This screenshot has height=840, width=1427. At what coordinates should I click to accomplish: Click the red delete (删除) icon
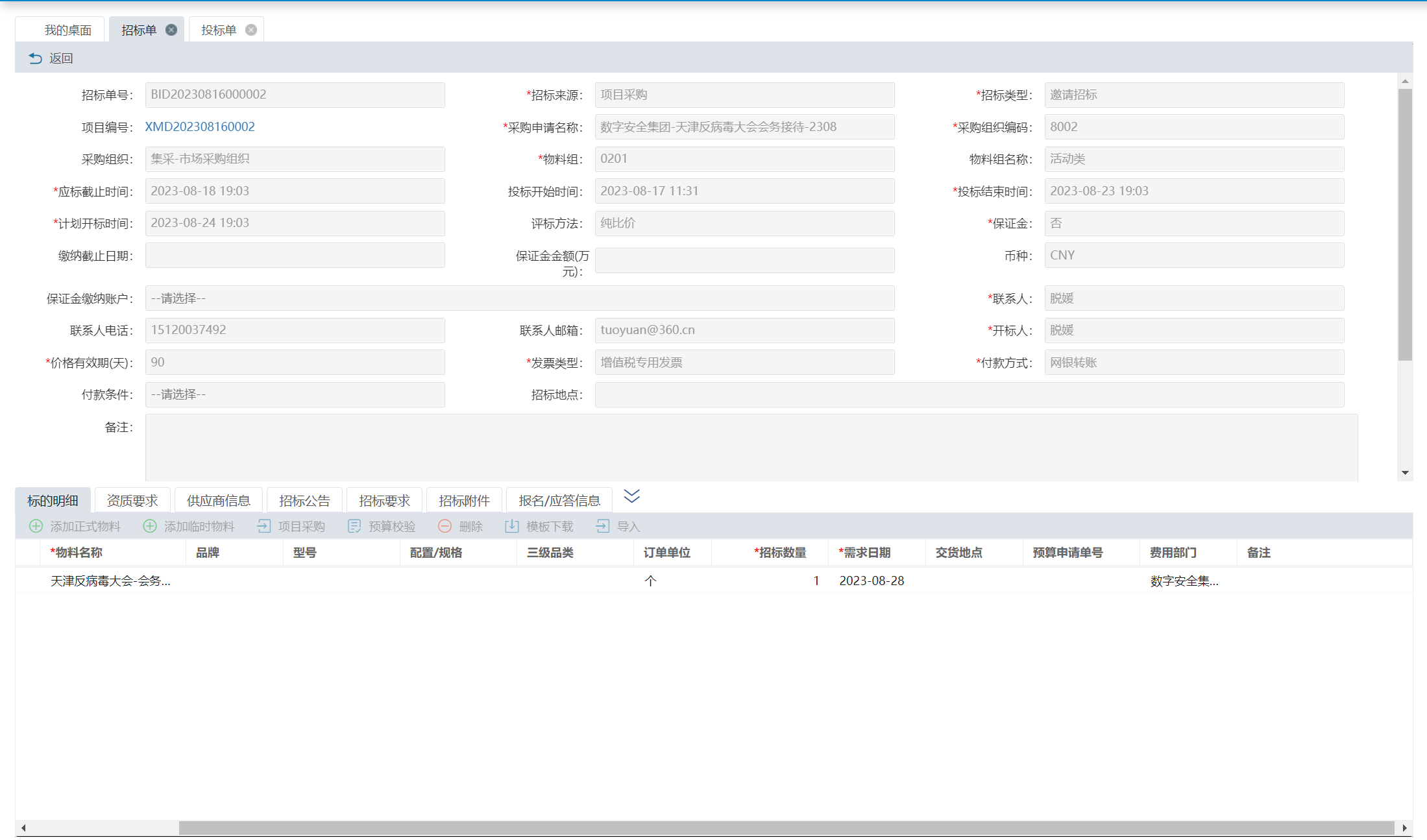(x=445, y=526)
